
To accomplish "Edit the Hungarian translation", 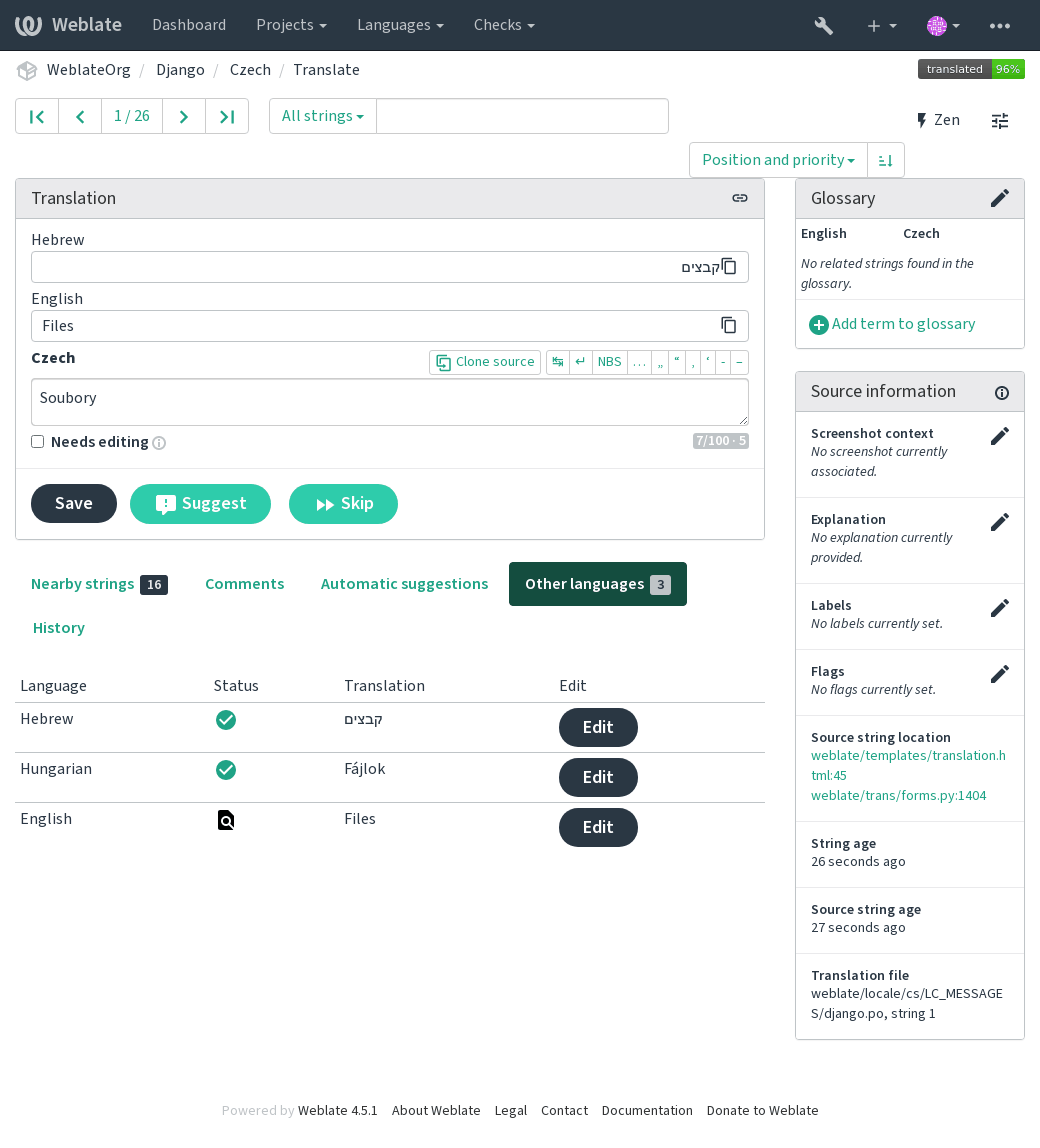I will click(598, 778).
